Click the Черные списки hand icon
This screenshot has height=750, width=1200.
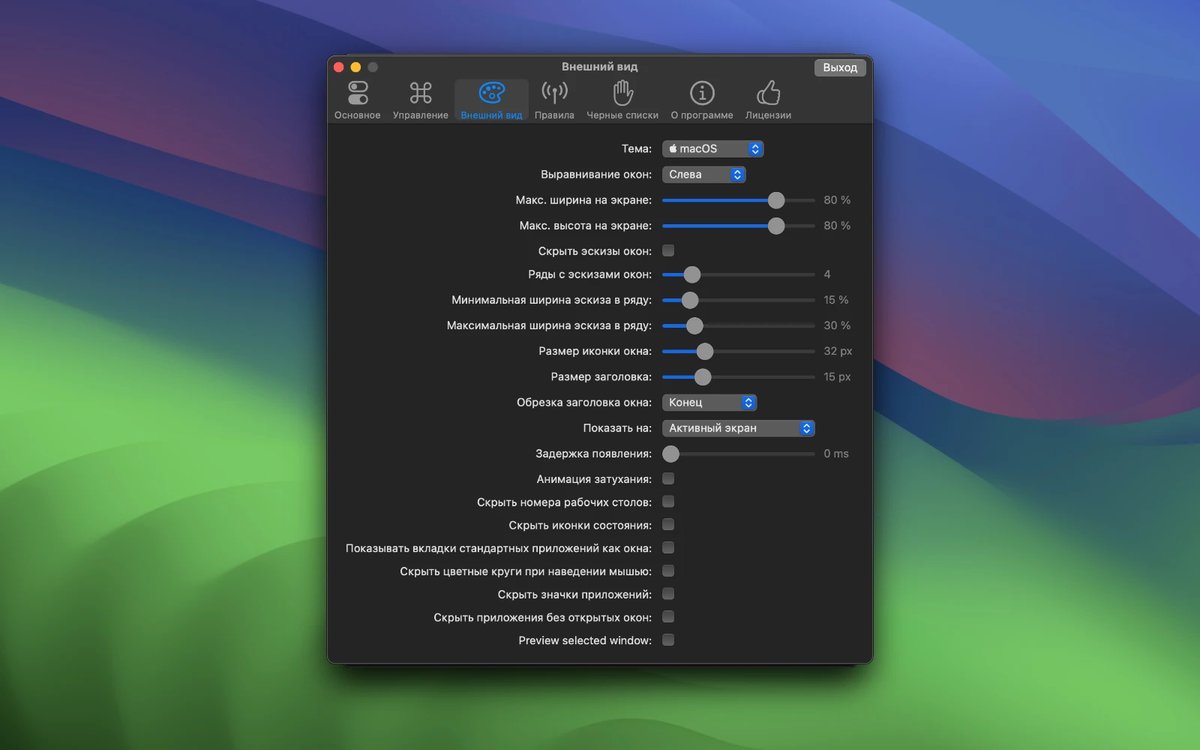tap(622, 94)
